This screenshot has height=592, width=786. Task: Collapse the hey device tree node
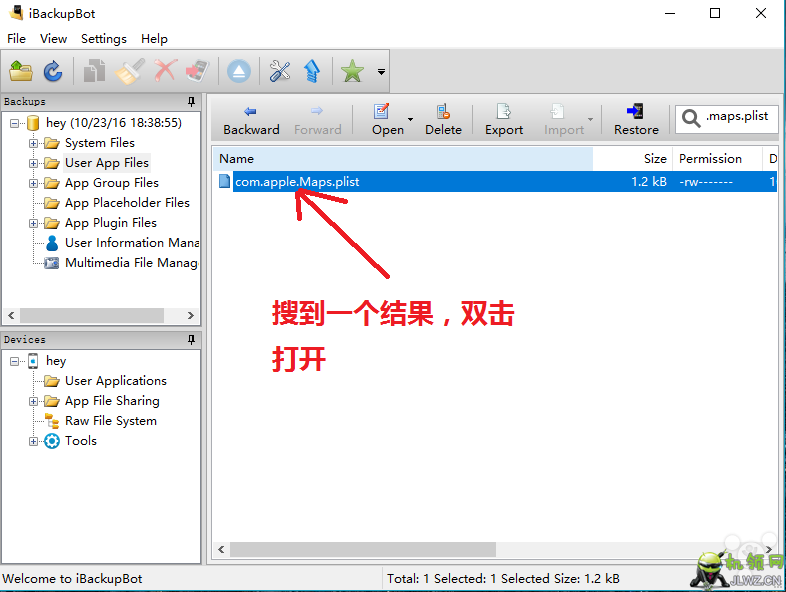[15, 361]
